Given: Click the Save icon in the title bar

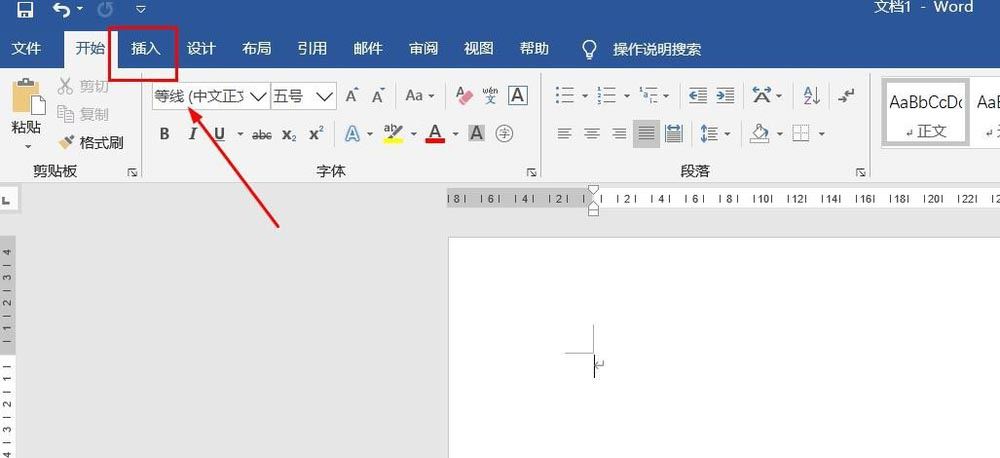Looking at the screenshot, I should coord(25,10).
